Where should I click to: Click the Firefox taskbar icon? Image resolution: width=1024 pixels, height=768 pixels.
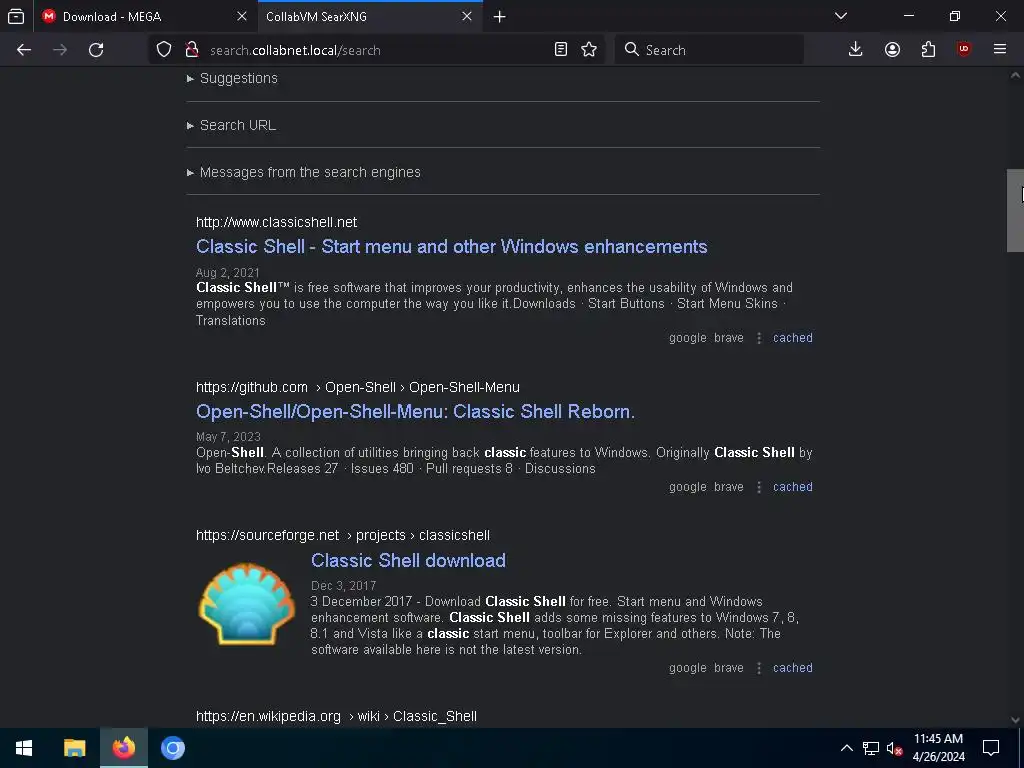pyautogui.click(x=123, y=748)
